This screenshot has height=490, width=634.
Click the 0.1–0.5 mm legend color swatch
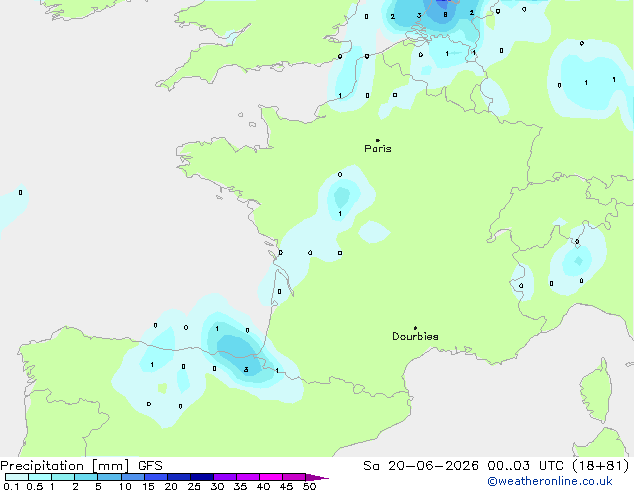pos(17,477)
